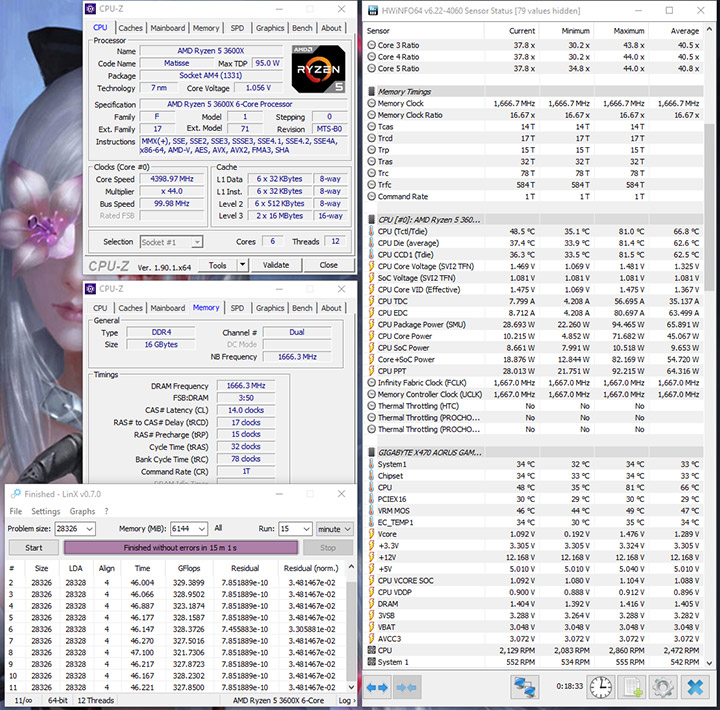
Task: Select CPU Package Power (SMU) sensor row
Action: pyautogui.click(x=534, y=324)
